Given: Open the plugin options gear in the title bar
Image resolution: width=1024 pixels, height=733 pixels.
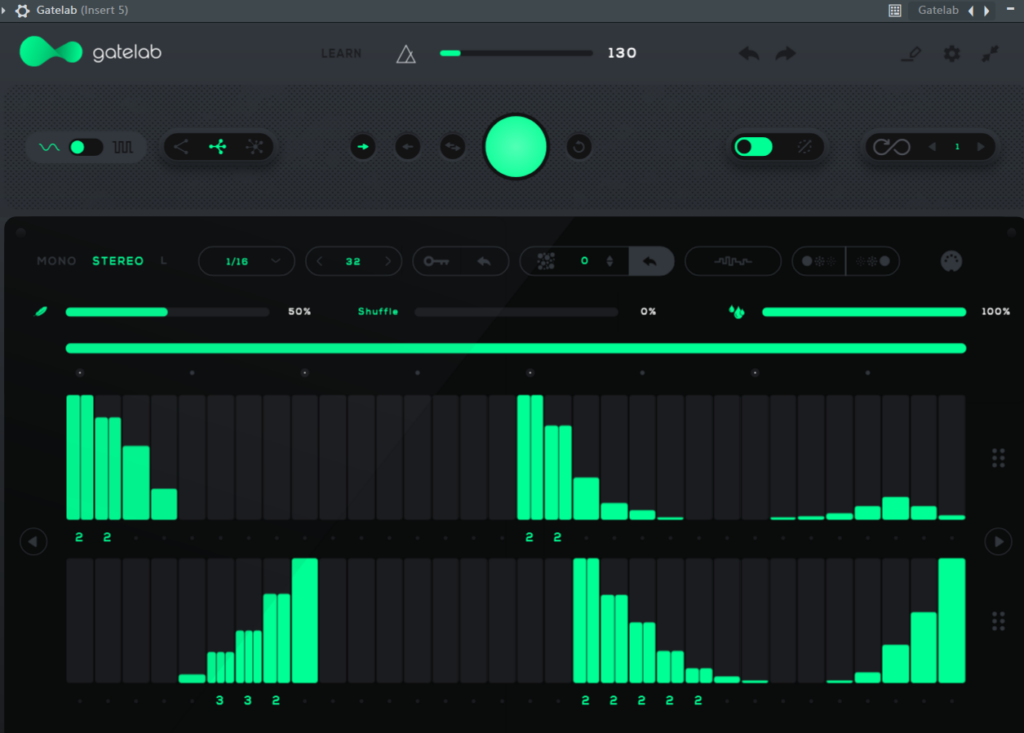Looking at the screenshot, I should [22, 10].
